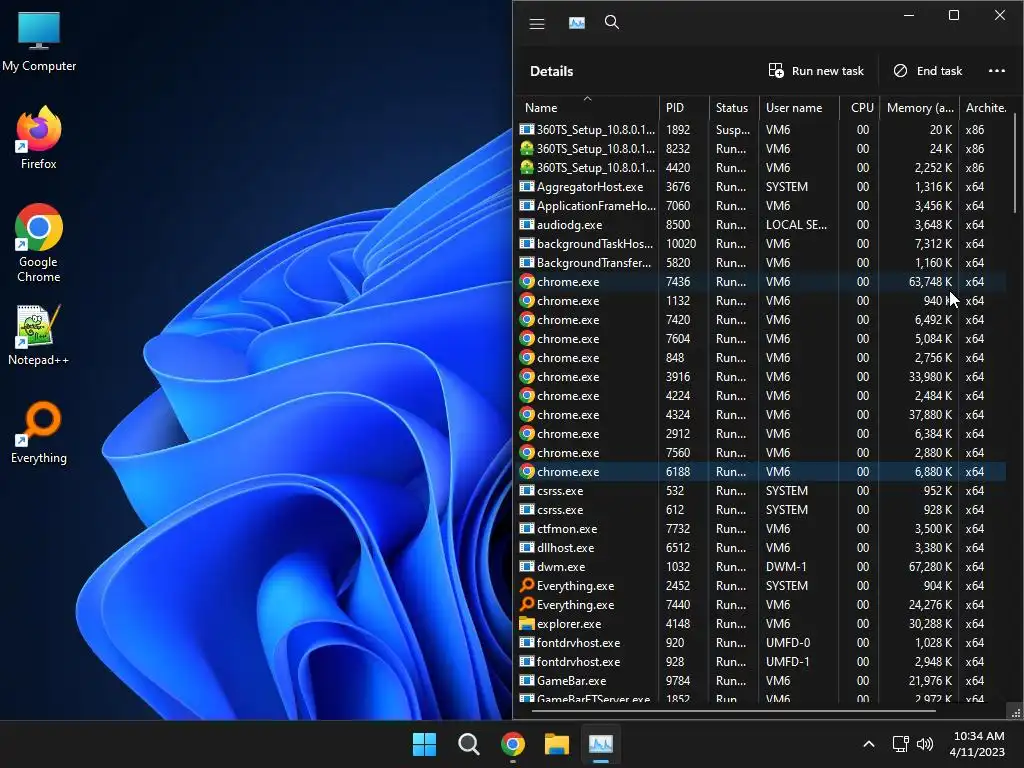Select chrome.exe with PID 7420
The width and height of the screenshot is (1024, 768).
pos(761,319)
